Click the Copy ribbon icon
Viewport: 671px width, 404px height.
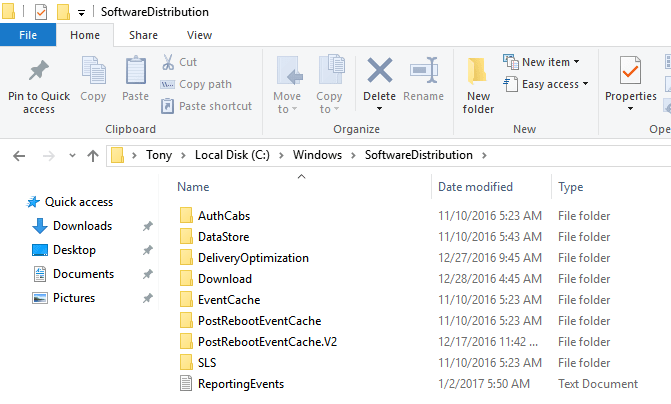pos(94,71)
